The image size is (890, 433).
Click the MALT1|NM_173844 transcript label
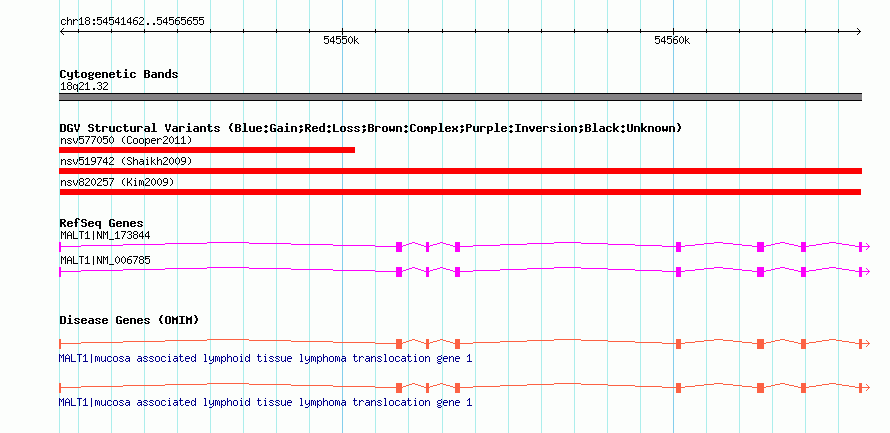point(105,235)
